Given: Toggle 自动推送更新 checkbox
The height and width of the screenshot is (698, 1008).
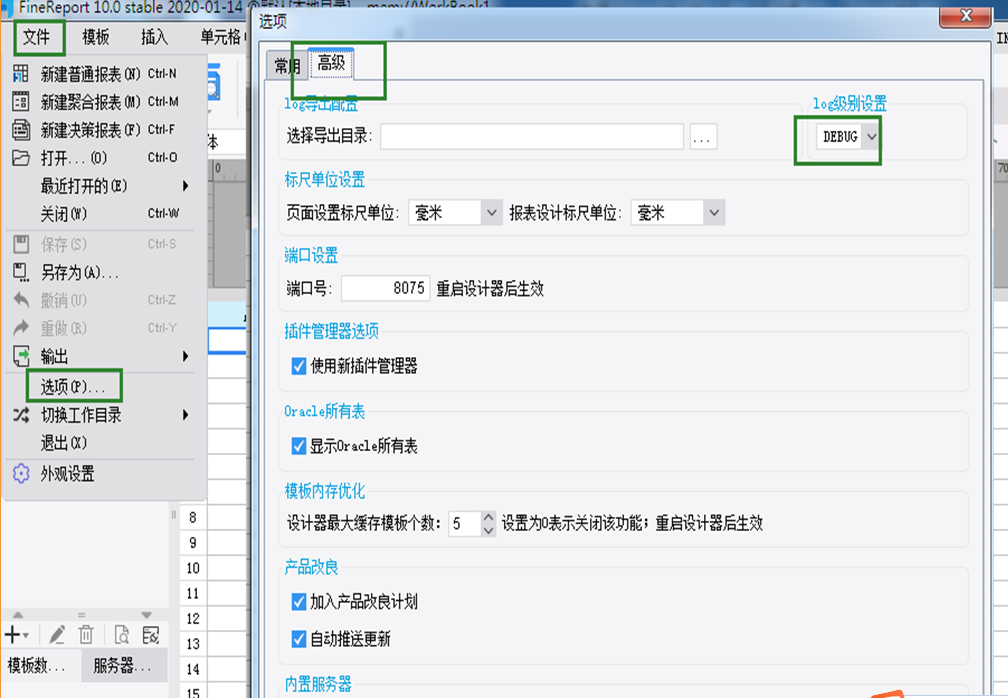Looking at the screenshot, I should point(298,639).
